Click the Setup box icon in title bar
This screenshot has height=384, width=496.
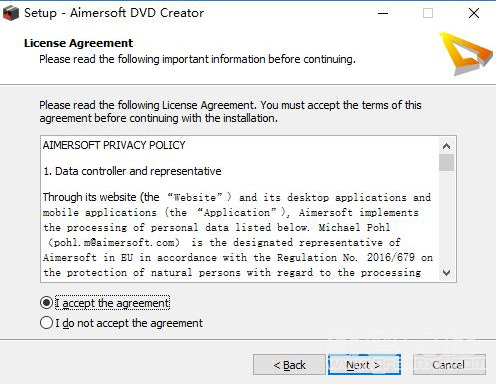tap(11, 13)
